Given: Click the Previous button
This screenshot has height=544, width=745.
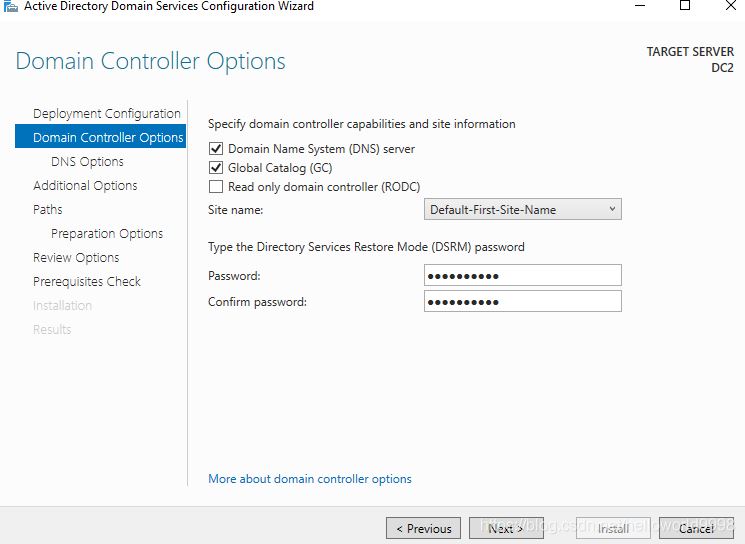Looking at the screenshot, I should 423,528.
